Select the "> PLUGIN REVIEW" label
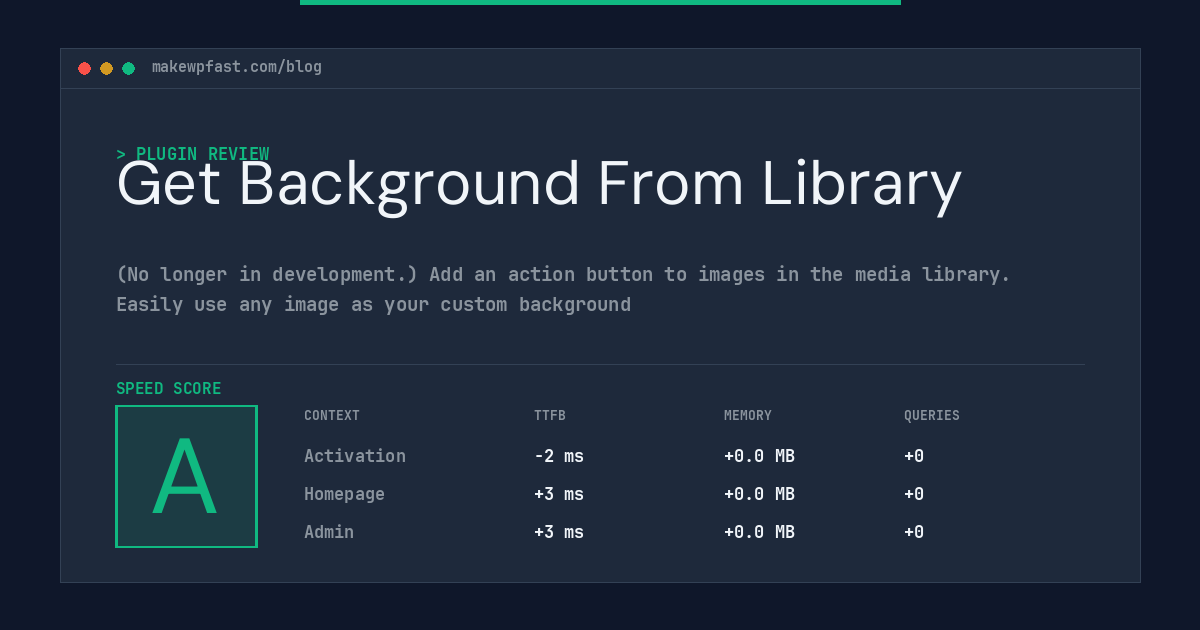 193,154
